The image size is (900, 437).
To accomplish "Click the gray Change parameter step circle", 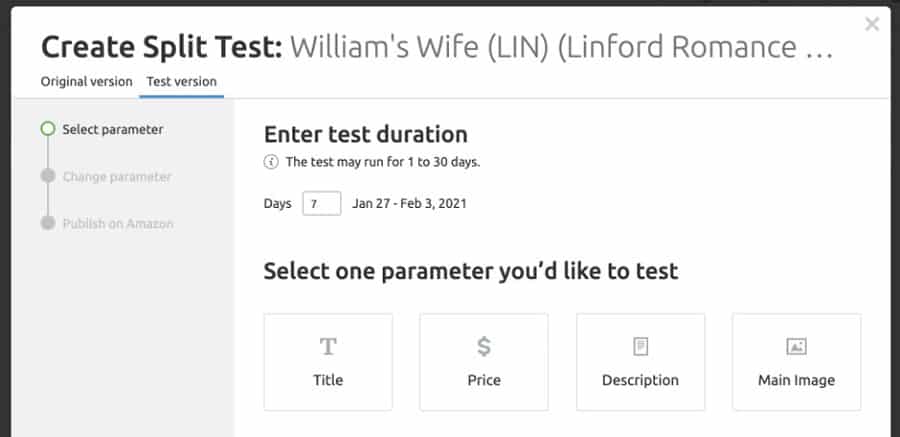I will click(48, 176).
